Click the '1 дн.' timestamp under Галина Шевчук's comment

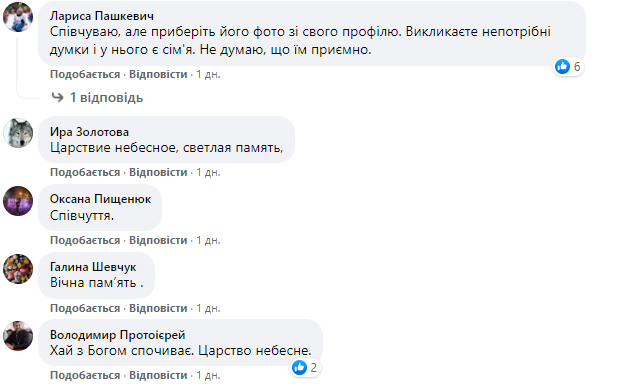208,308
